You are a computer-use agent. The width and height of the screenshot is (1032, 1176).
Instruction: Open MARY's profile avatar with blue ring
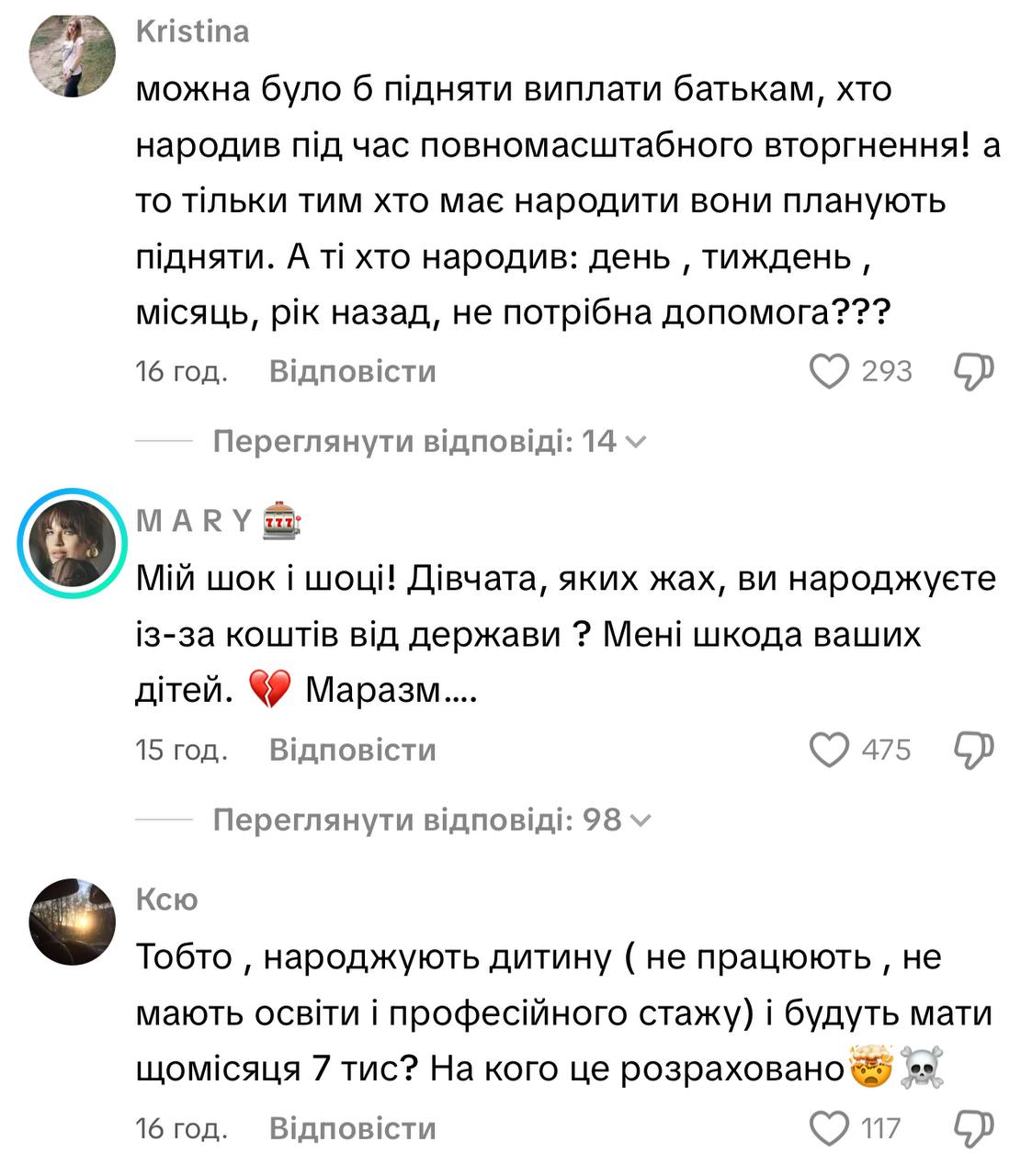[x=73, y=543]
